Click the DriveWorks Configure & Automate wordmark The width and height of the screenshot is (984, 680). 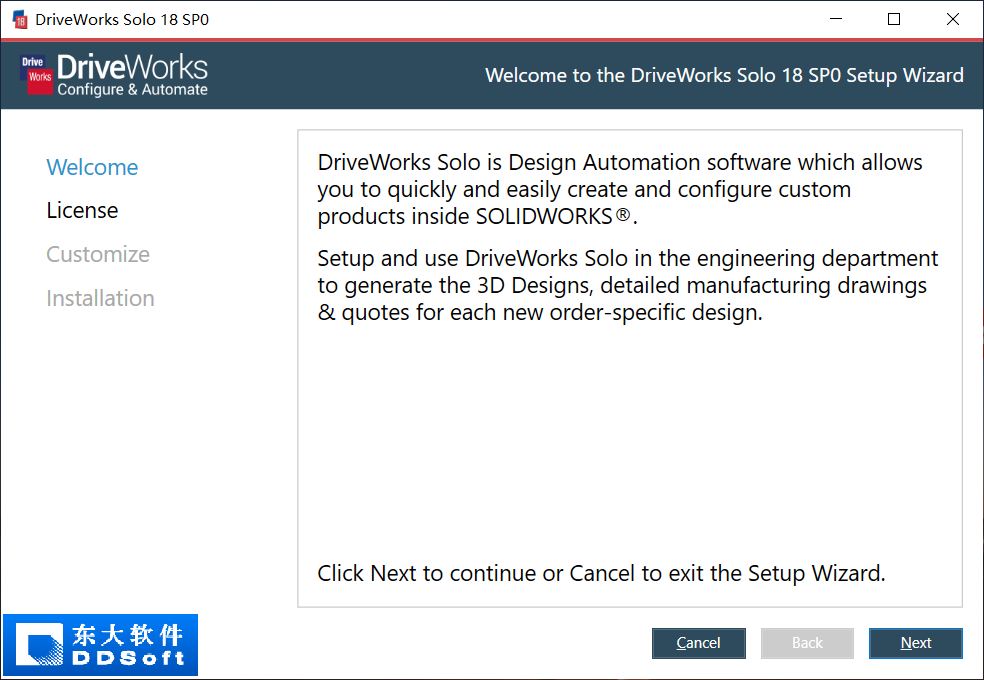[132, 76]
